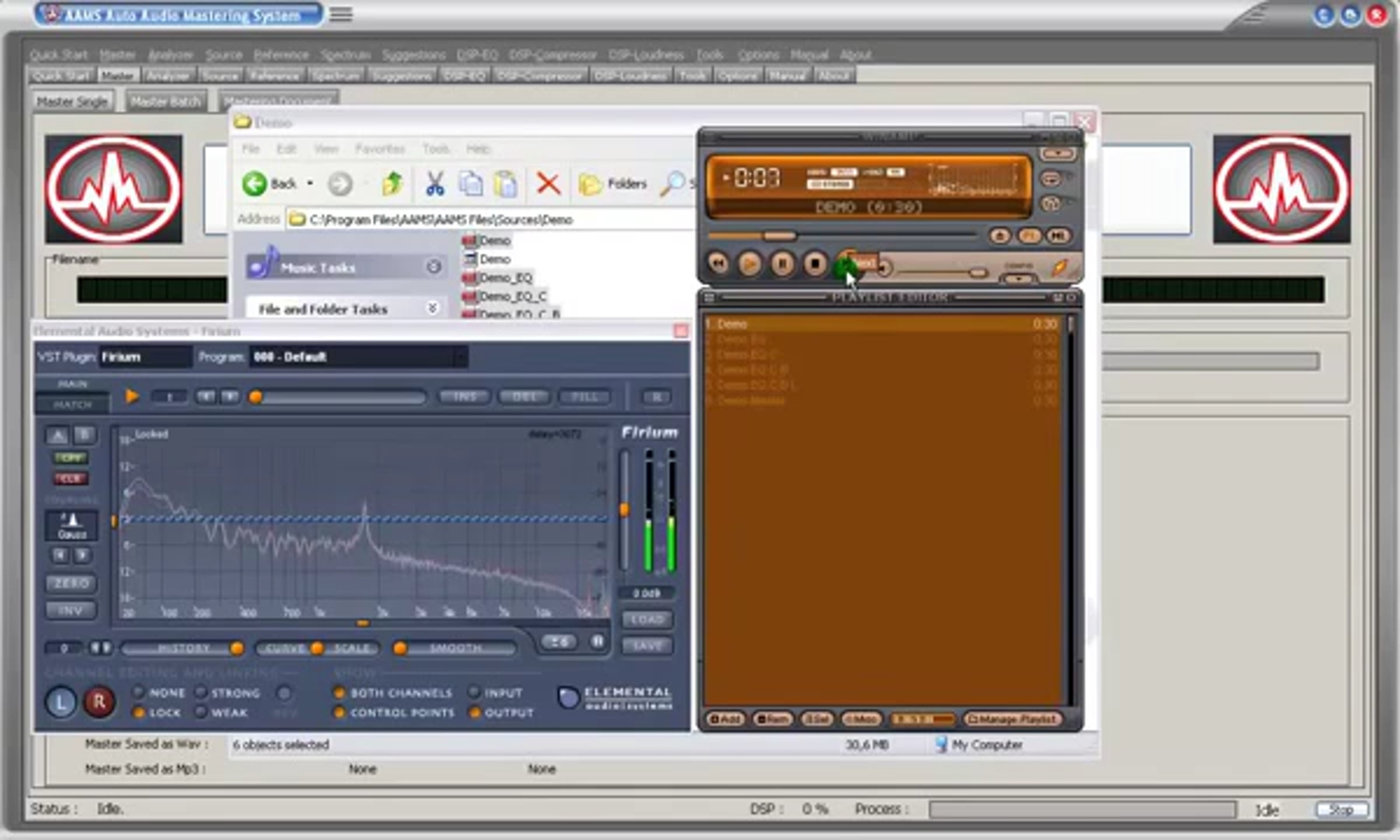Collapse the File and Folder Tasks panel
Screen dimensions: 1400x840
[432, 308]
